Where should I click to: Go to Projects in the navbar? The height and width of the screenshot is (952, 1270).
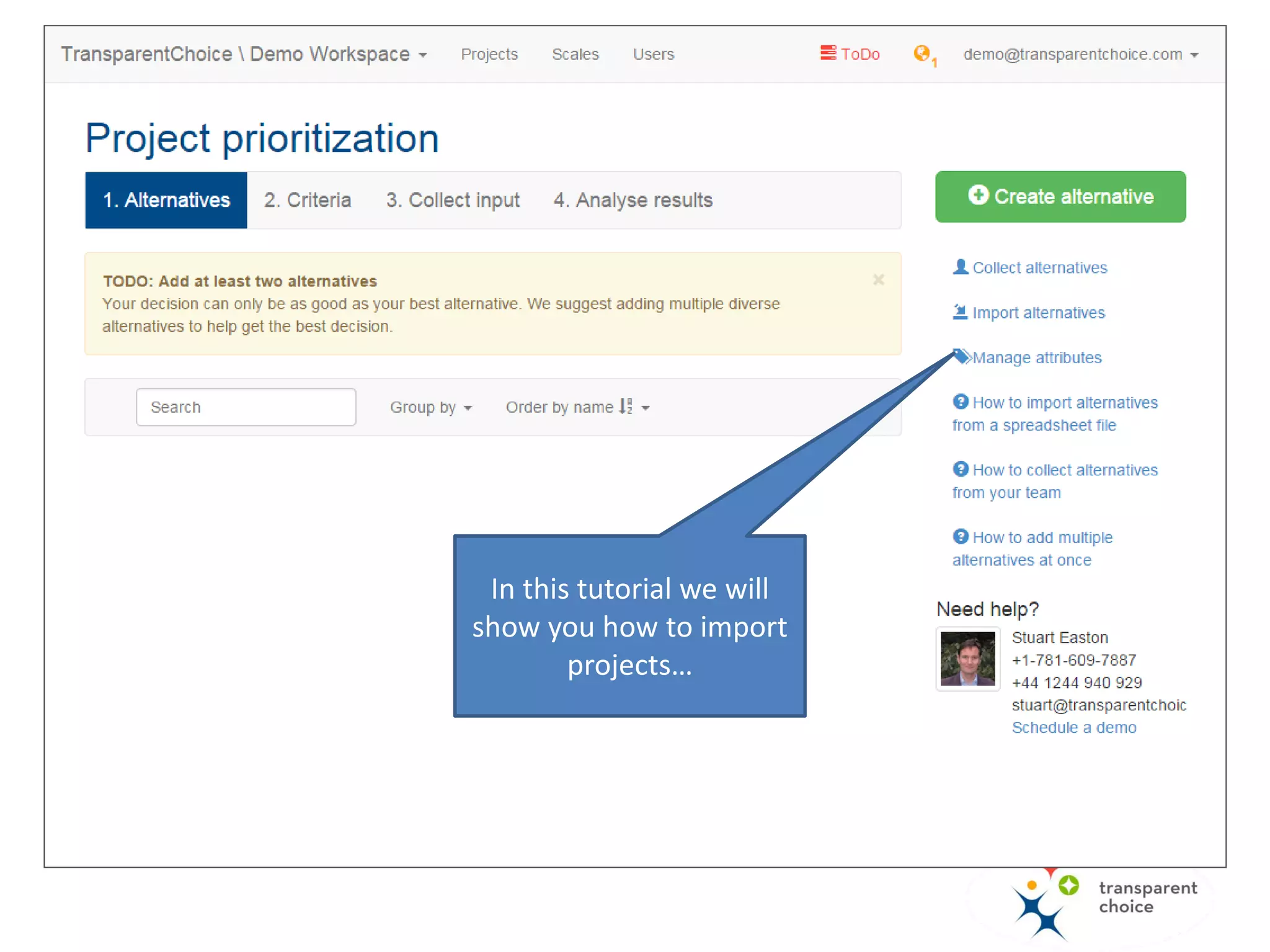[x=489, y=55]
